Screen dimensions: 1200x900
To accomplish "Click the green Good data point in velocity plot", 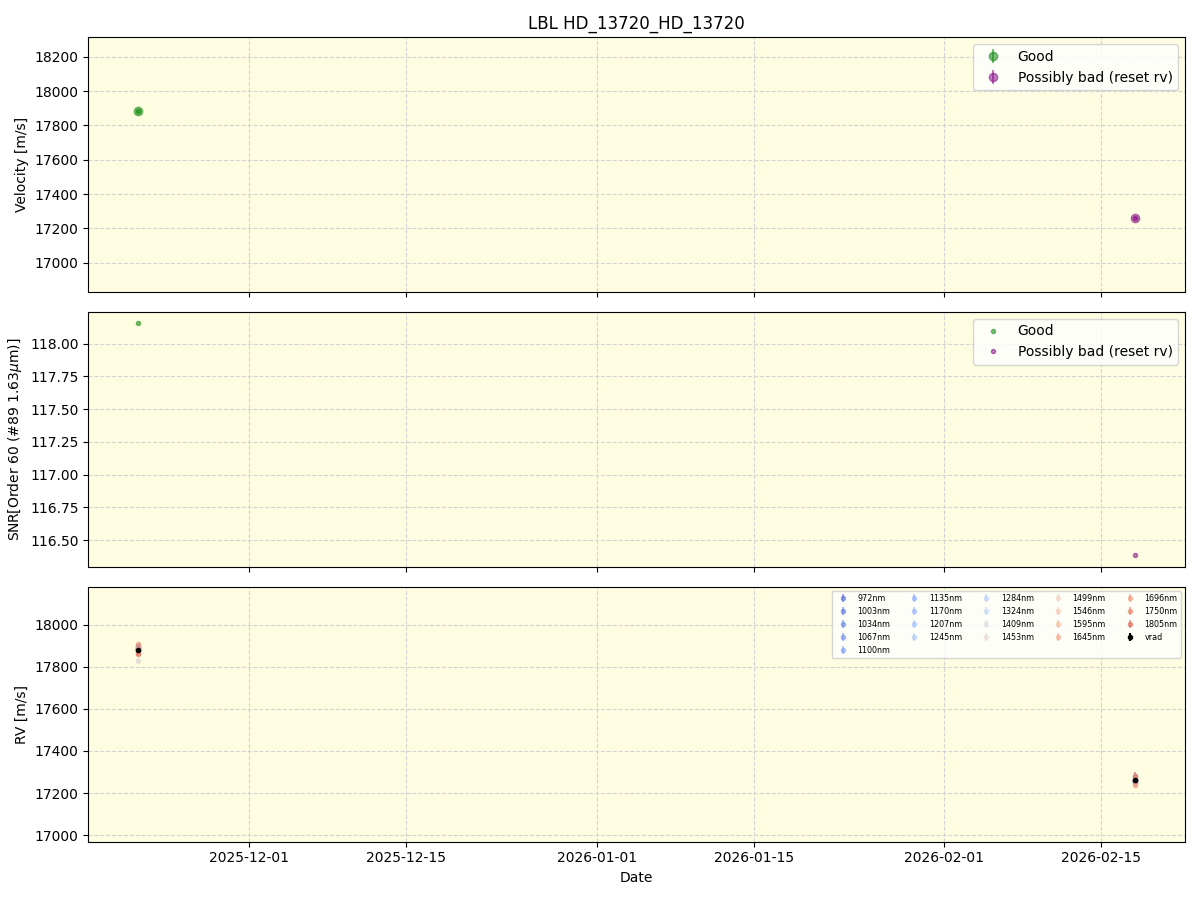I will 138,111.
